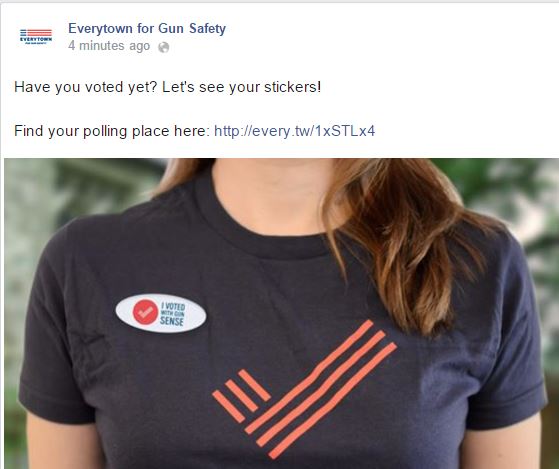559x469 pixels.
Task: Click the oval 'I Voted' sticker in photo
Action: [x=161, y=313]
